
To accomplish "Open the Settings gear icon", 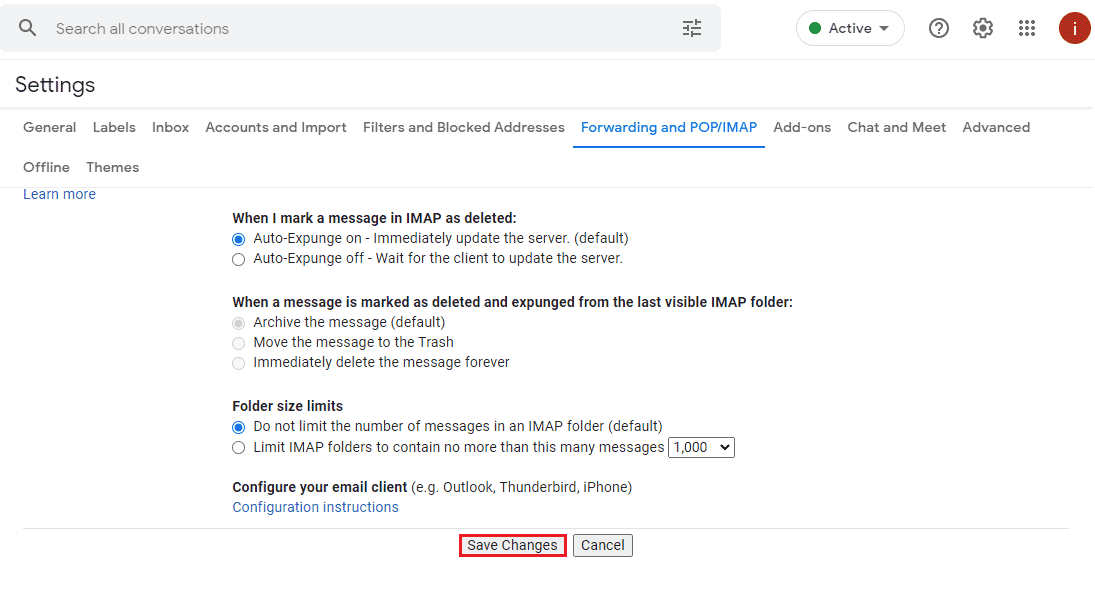I will pos(983,28).
